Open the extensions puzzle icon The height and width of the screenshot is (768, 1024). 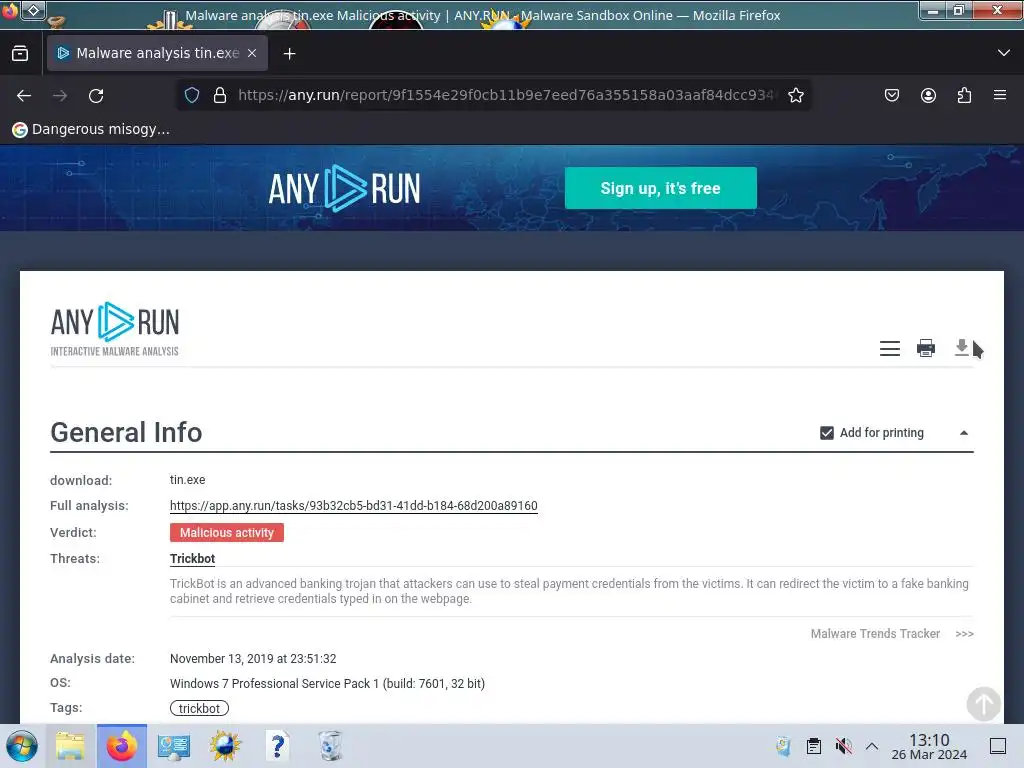[x=964, y=95]
